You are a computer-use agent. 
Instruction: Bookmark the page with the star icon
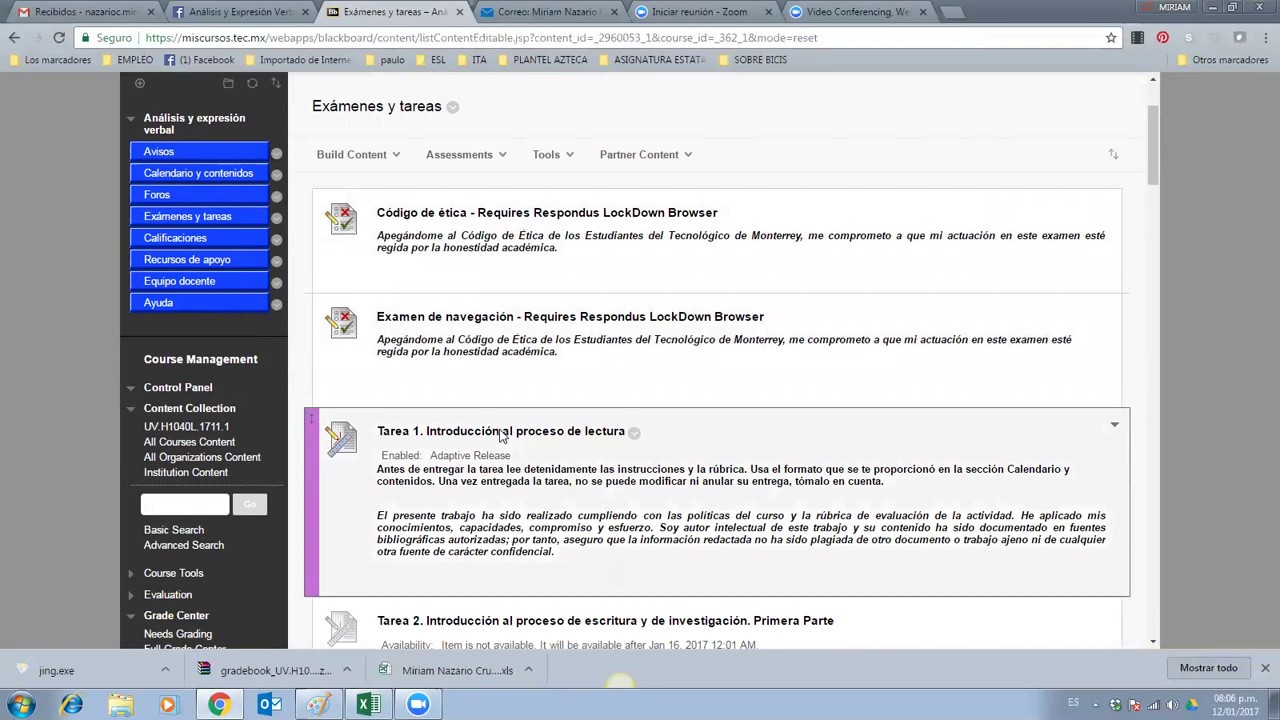coord(1111,38)
